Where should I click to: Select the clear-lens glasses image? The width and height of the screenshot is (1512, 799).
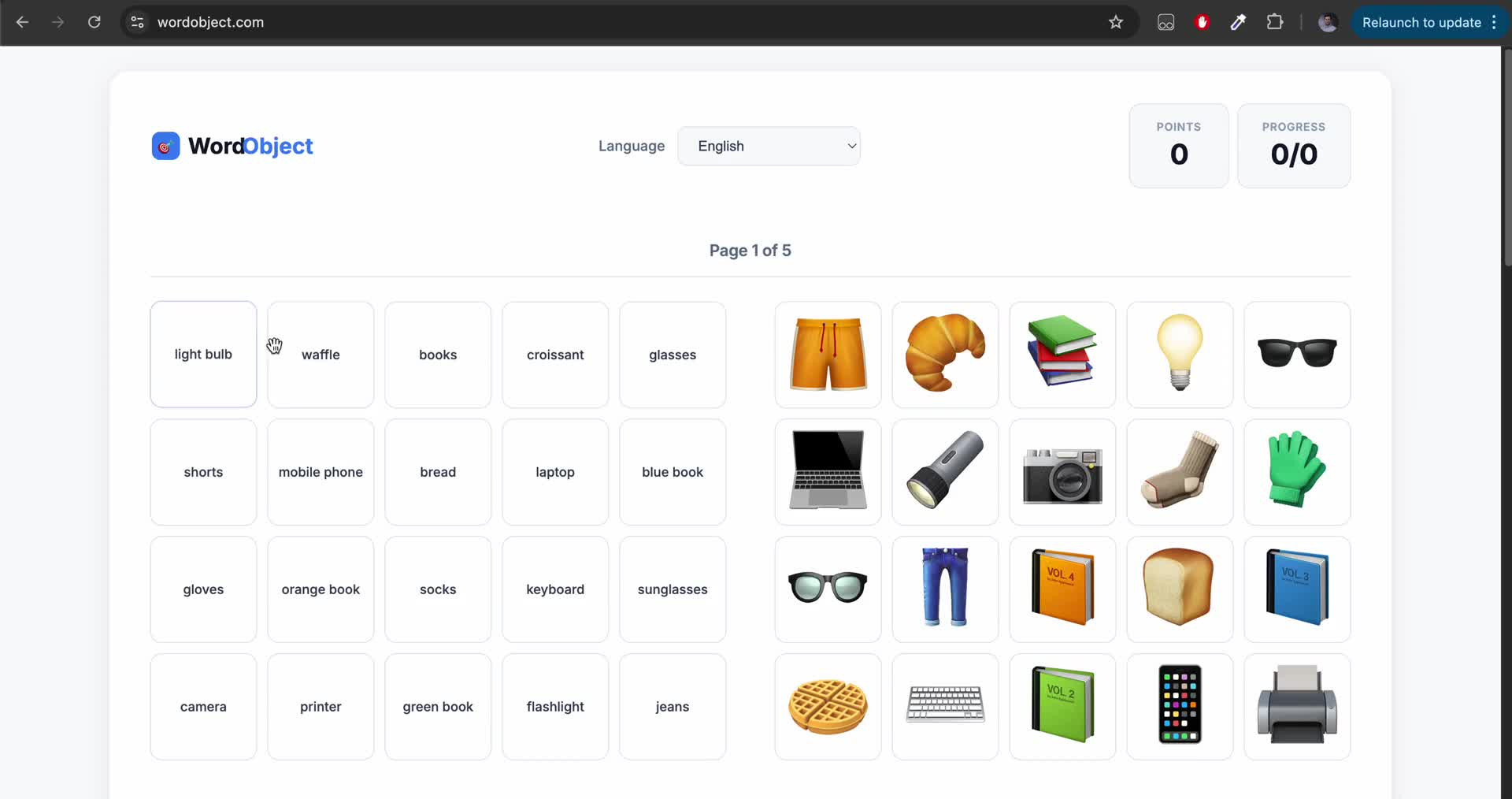pyautogui.click(x=828, y=589)
